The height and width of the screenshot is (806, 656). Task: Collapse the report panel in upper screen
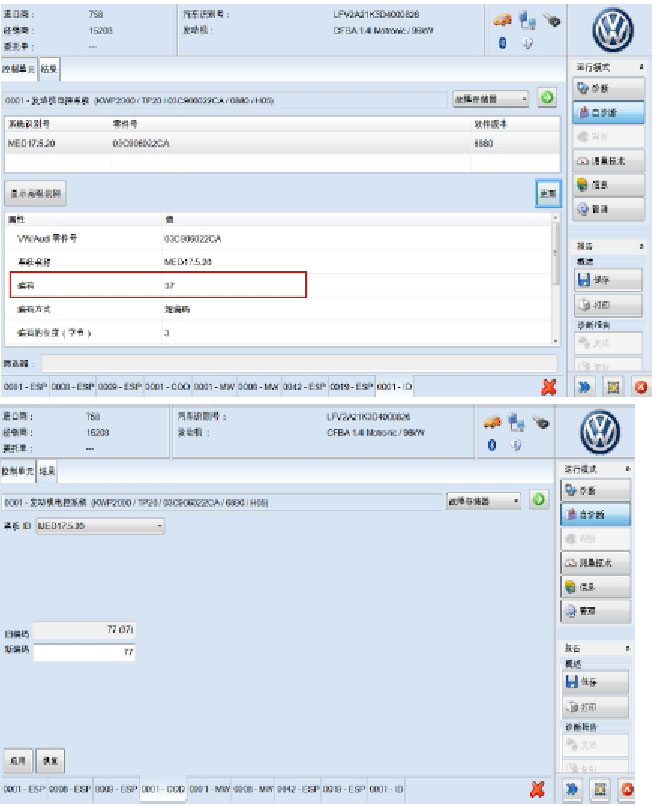(641, 246)
